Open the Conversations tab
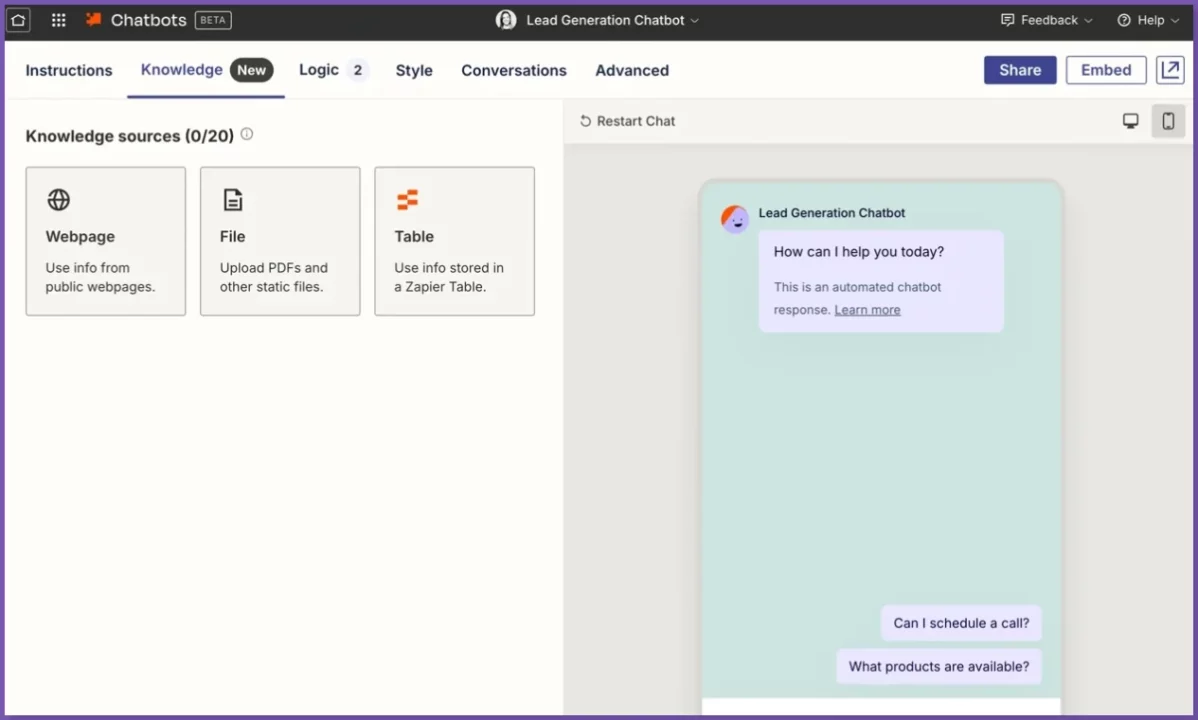Screen dimensions: 1198x720 pyautogui.click(x=513, y=70)
